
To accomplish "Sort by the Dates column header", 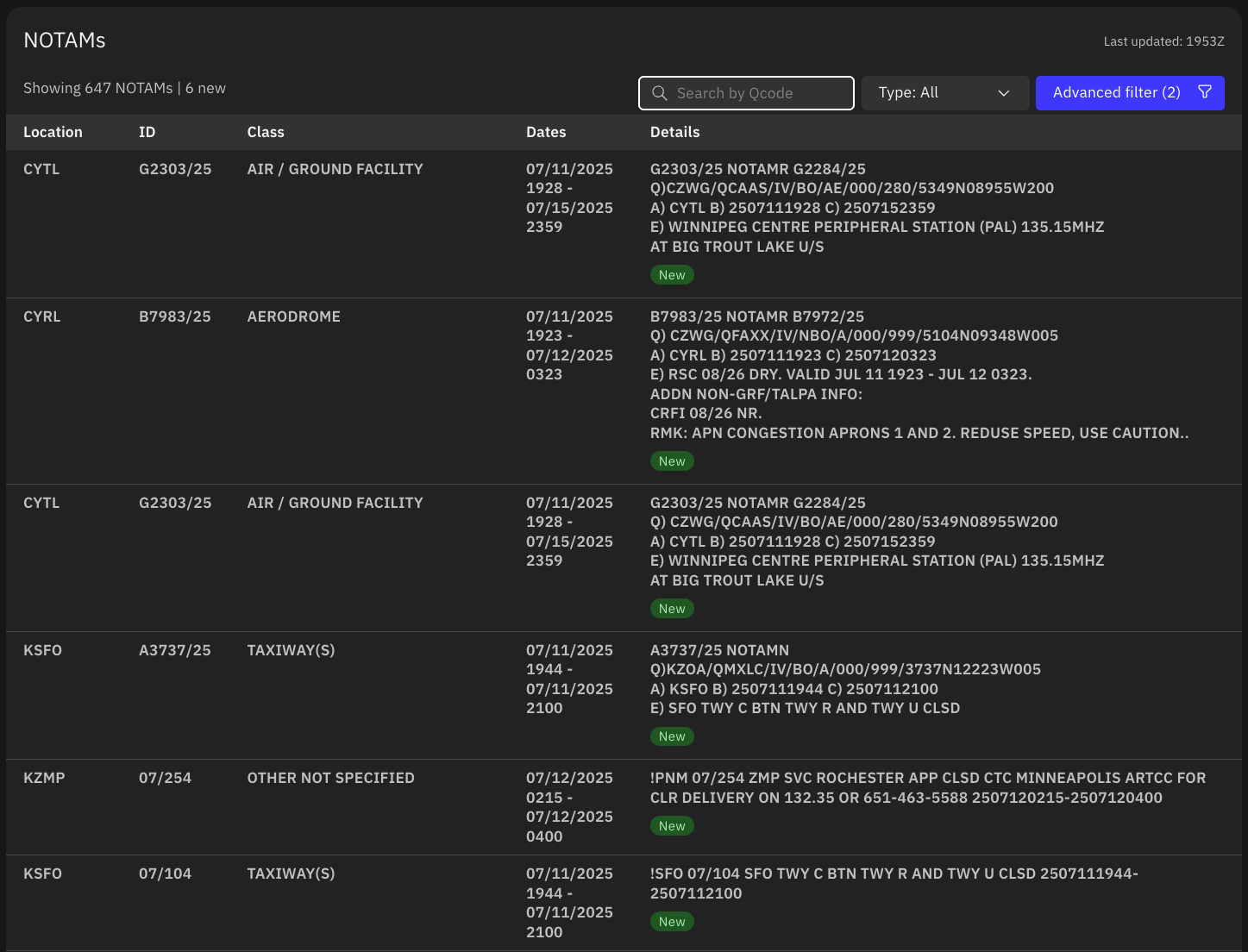I will 546,132.
